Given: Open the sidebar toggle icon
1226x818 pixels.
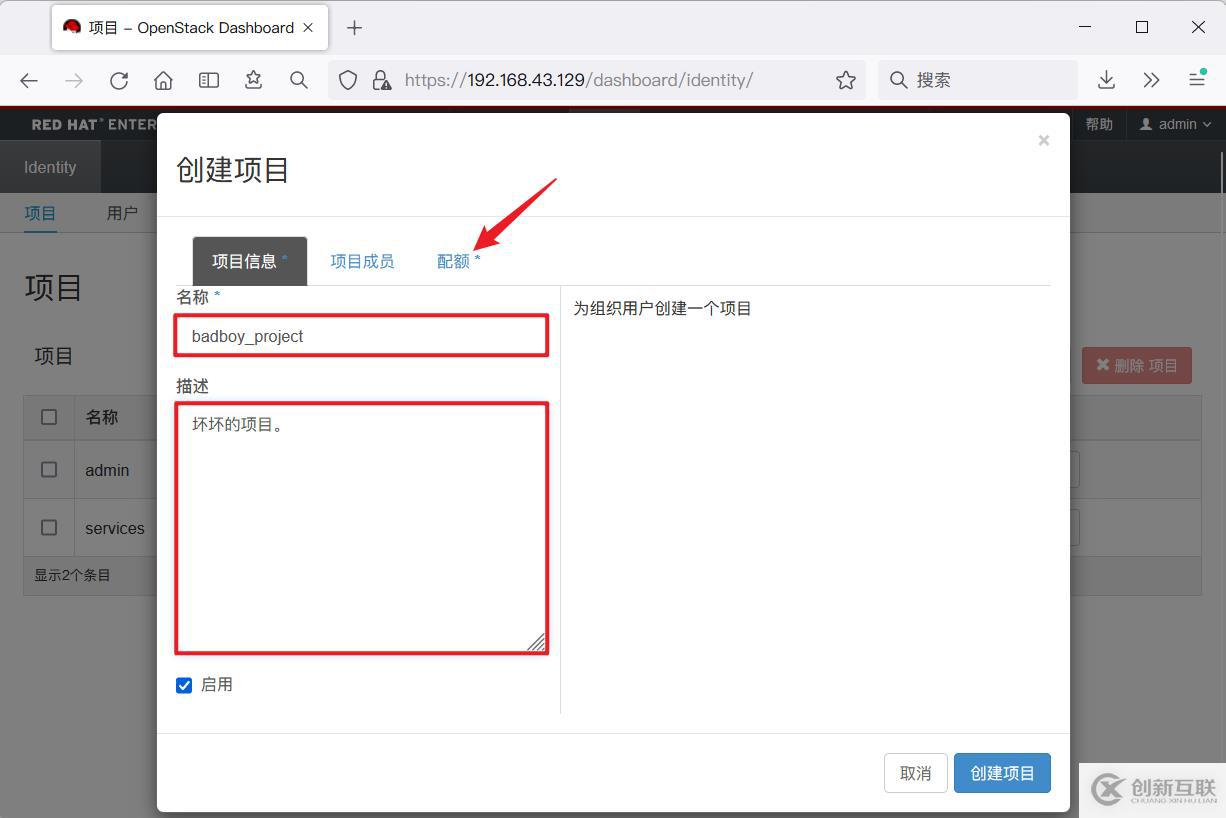Looking at the screenshot, I should pos(209,80).
